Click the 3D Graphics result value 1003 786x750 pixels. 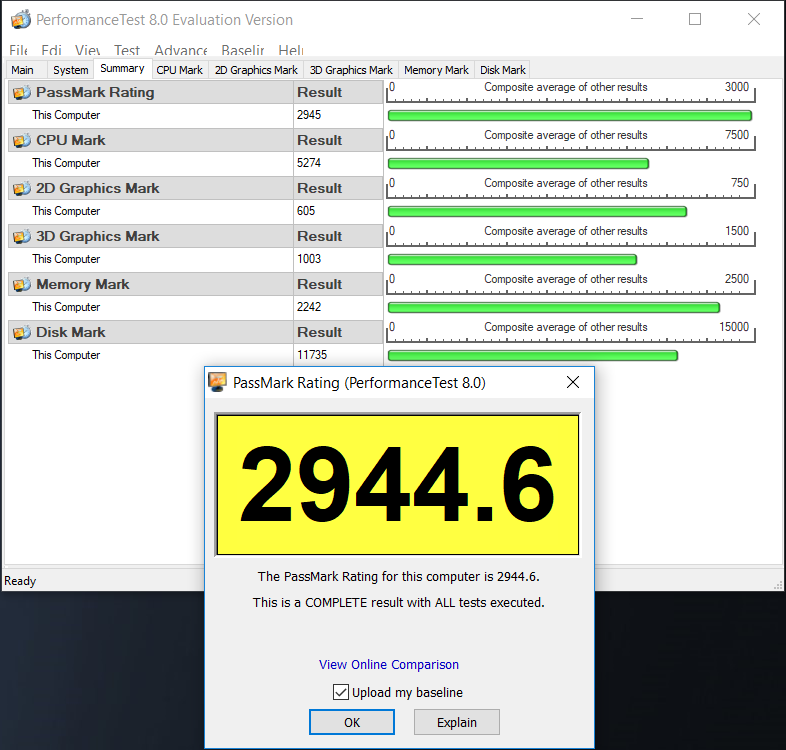(309, 259)
